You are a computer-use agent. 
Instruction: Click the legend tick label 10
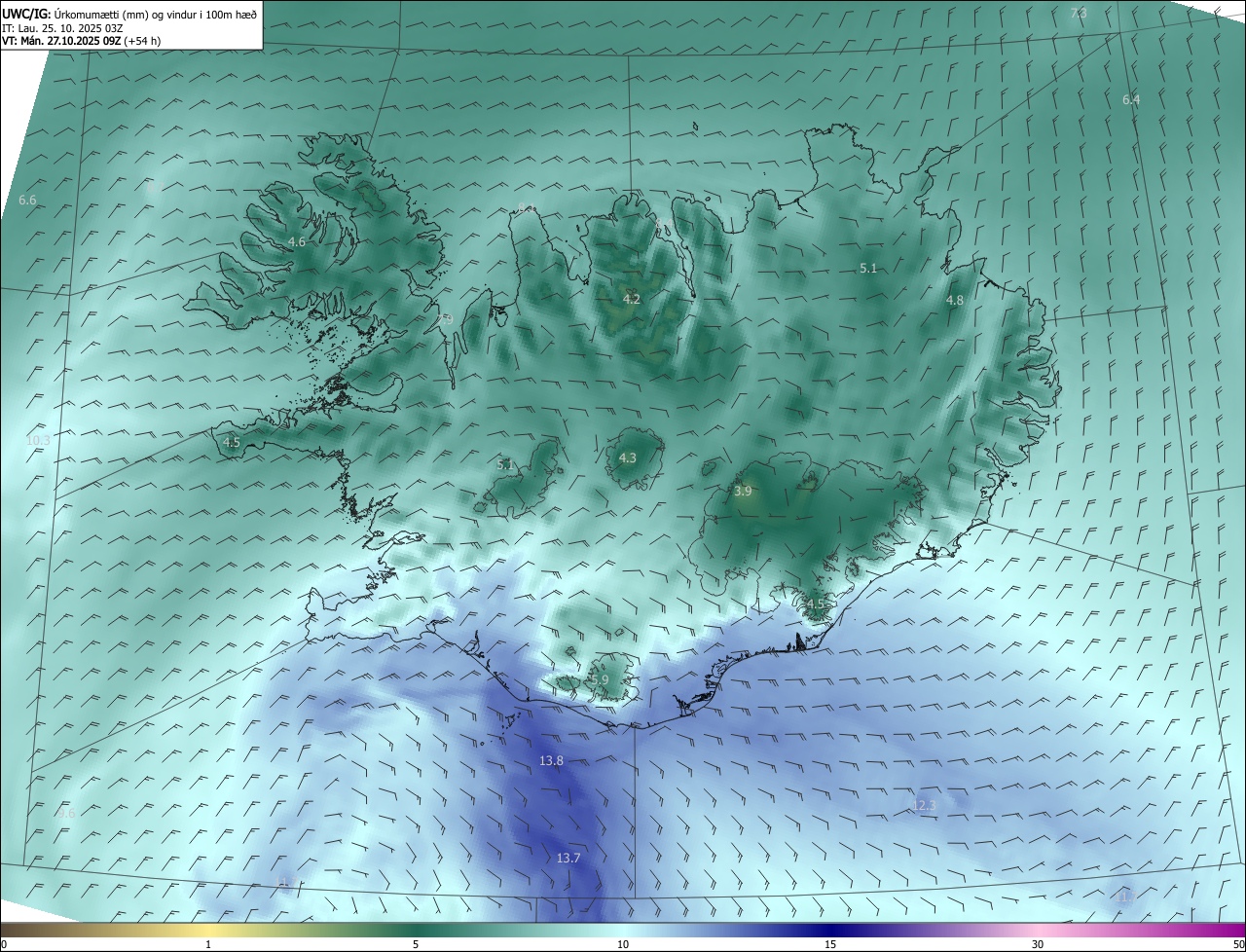623,944
